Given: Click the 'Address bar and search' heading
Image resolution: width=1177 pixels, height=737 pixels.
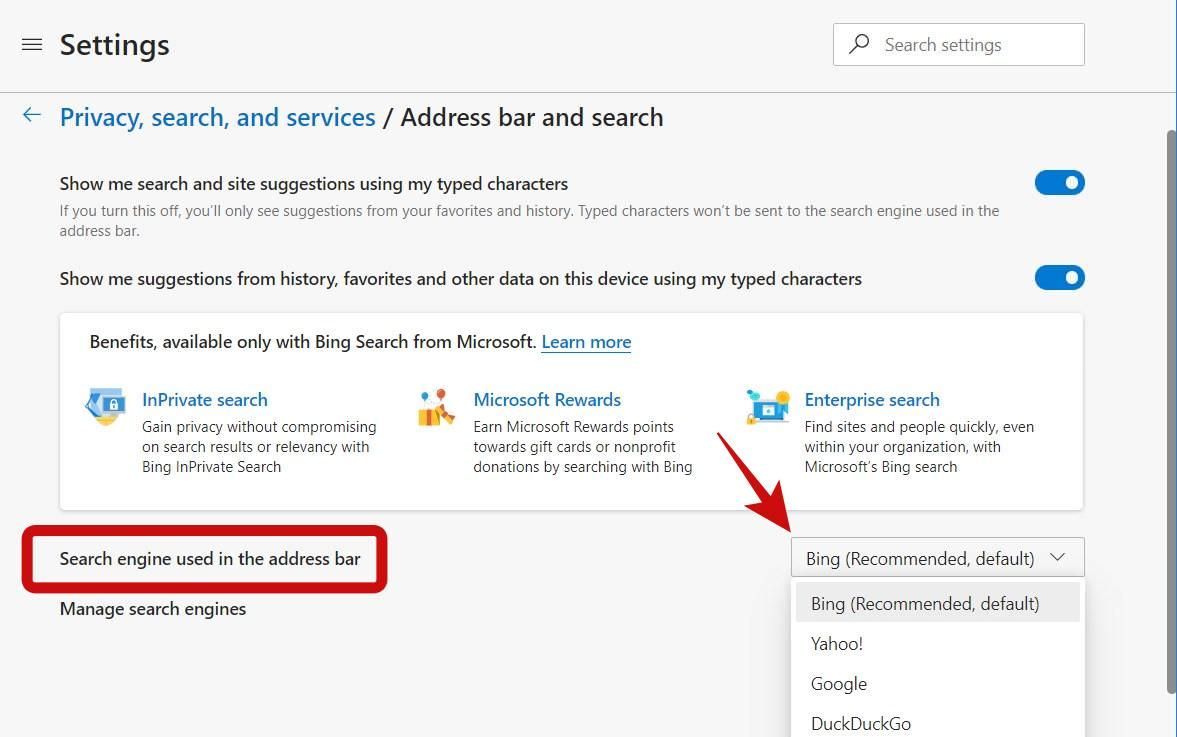Looking at the screenshot, I should click(532, 118).
